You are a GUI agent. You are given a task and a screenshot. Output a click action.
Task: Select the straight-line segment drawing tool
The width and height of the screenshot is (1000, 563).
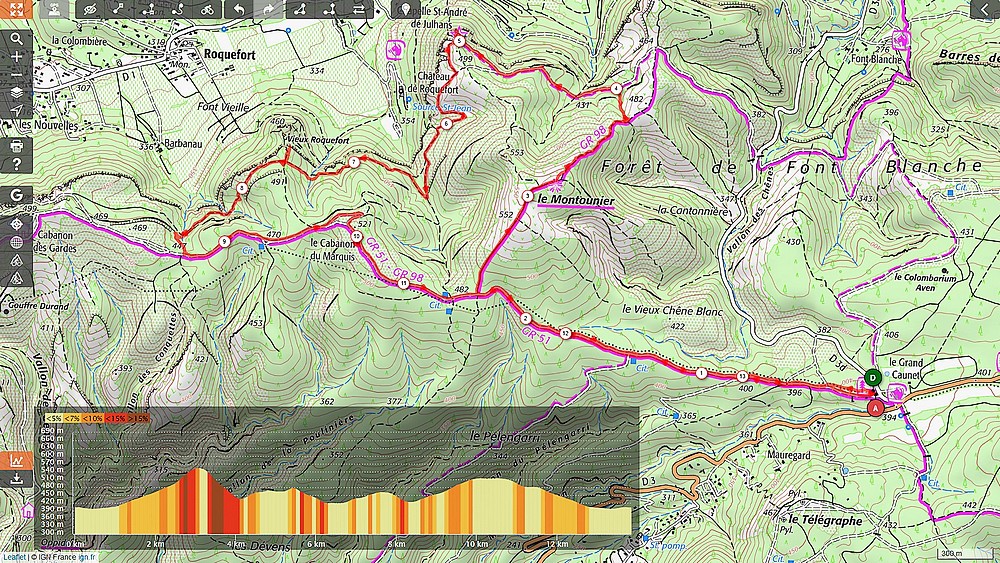(x=119, y=9)
